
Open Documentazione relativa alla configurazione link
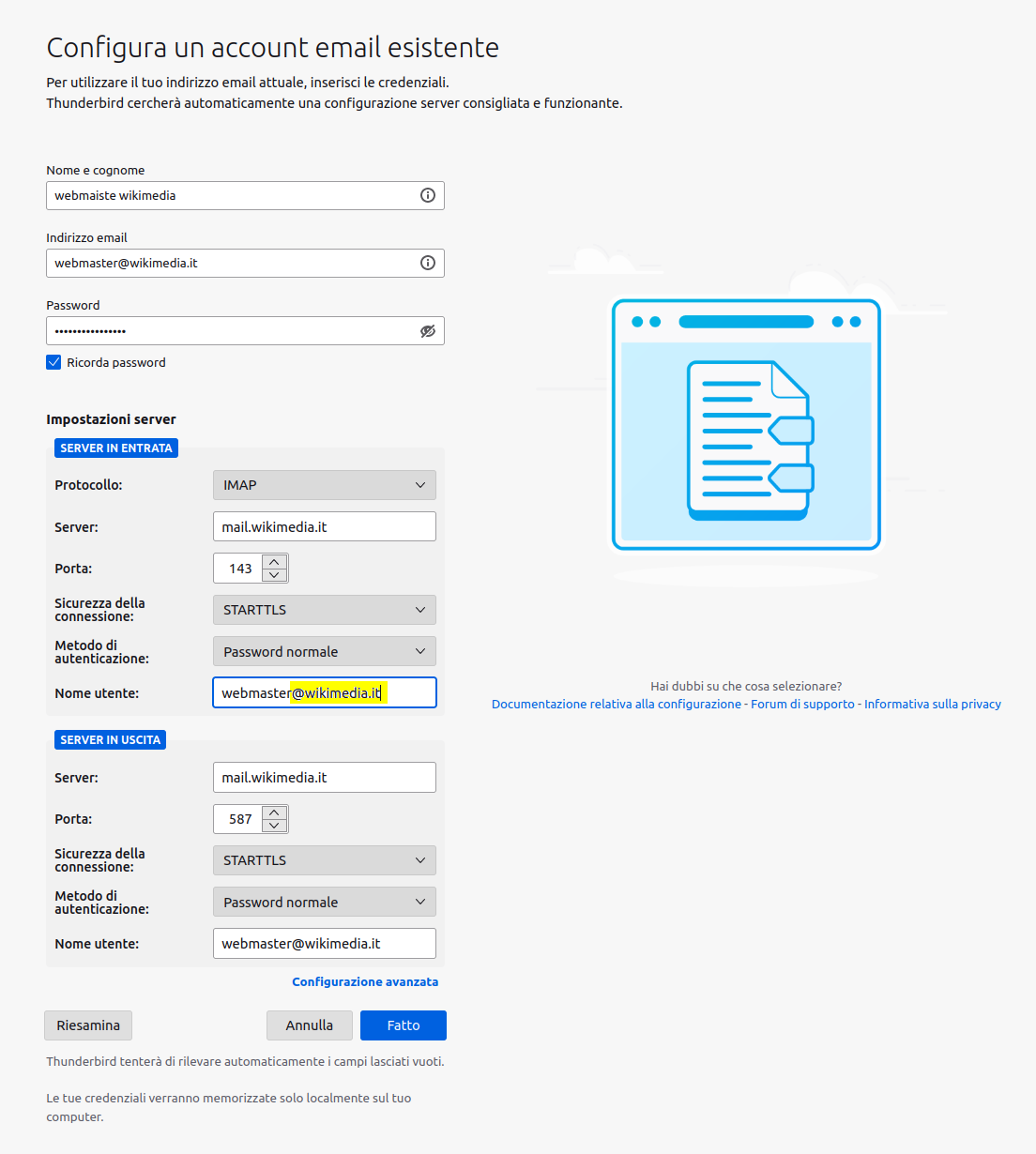616,704
